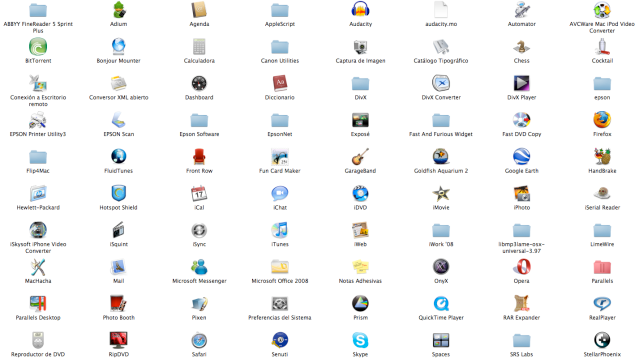Screen dimensions: 639x363
Task: Open the Canon Utilities folder
Action: (280, 47)
